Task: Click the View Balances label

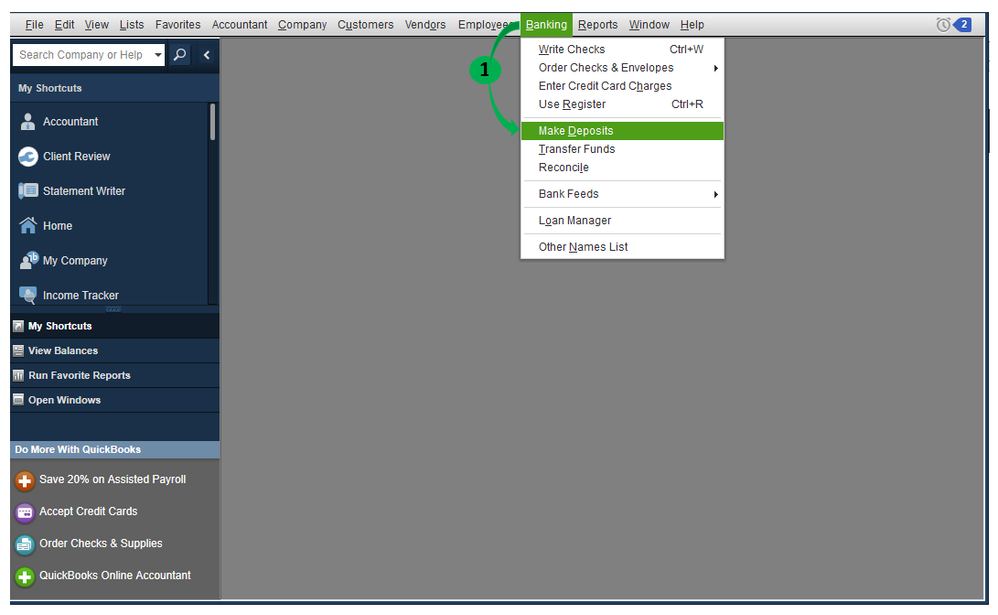Action: [x=63, y=351]
